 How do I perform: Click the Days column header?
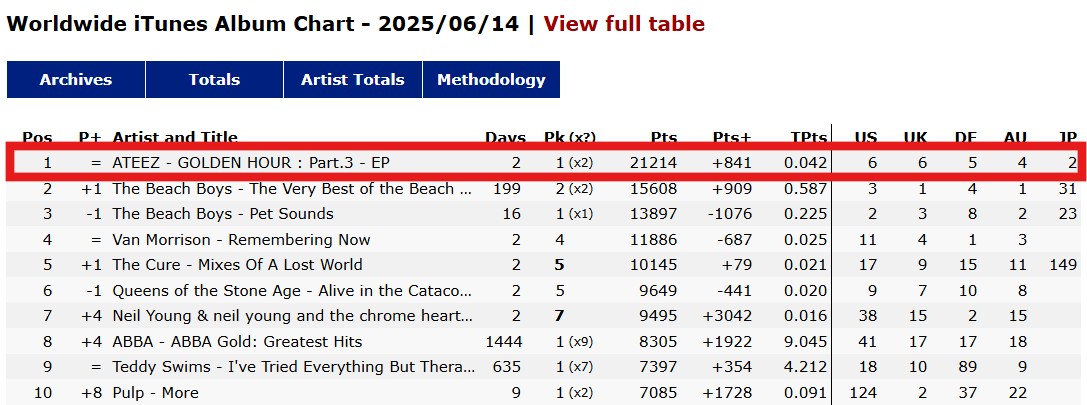click(x=505, y=137)
